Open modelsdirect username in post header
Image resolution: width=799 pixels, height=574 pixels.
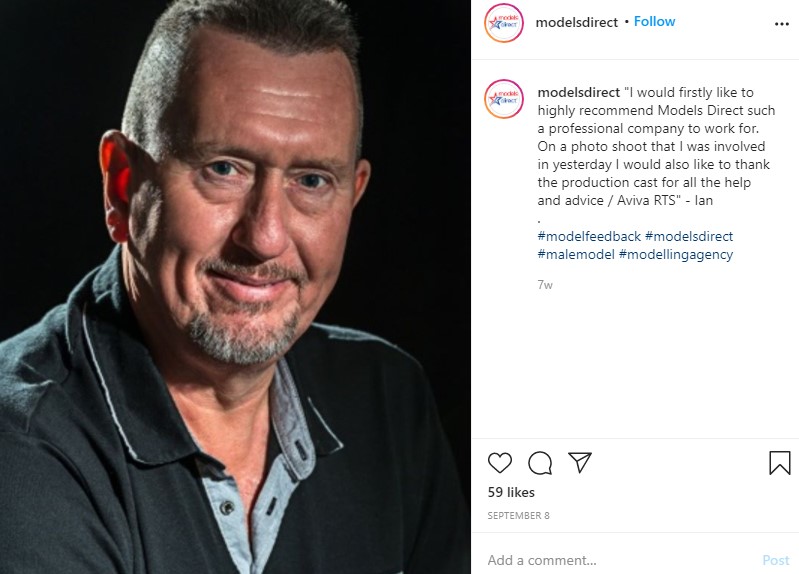[x=576, y=22]
